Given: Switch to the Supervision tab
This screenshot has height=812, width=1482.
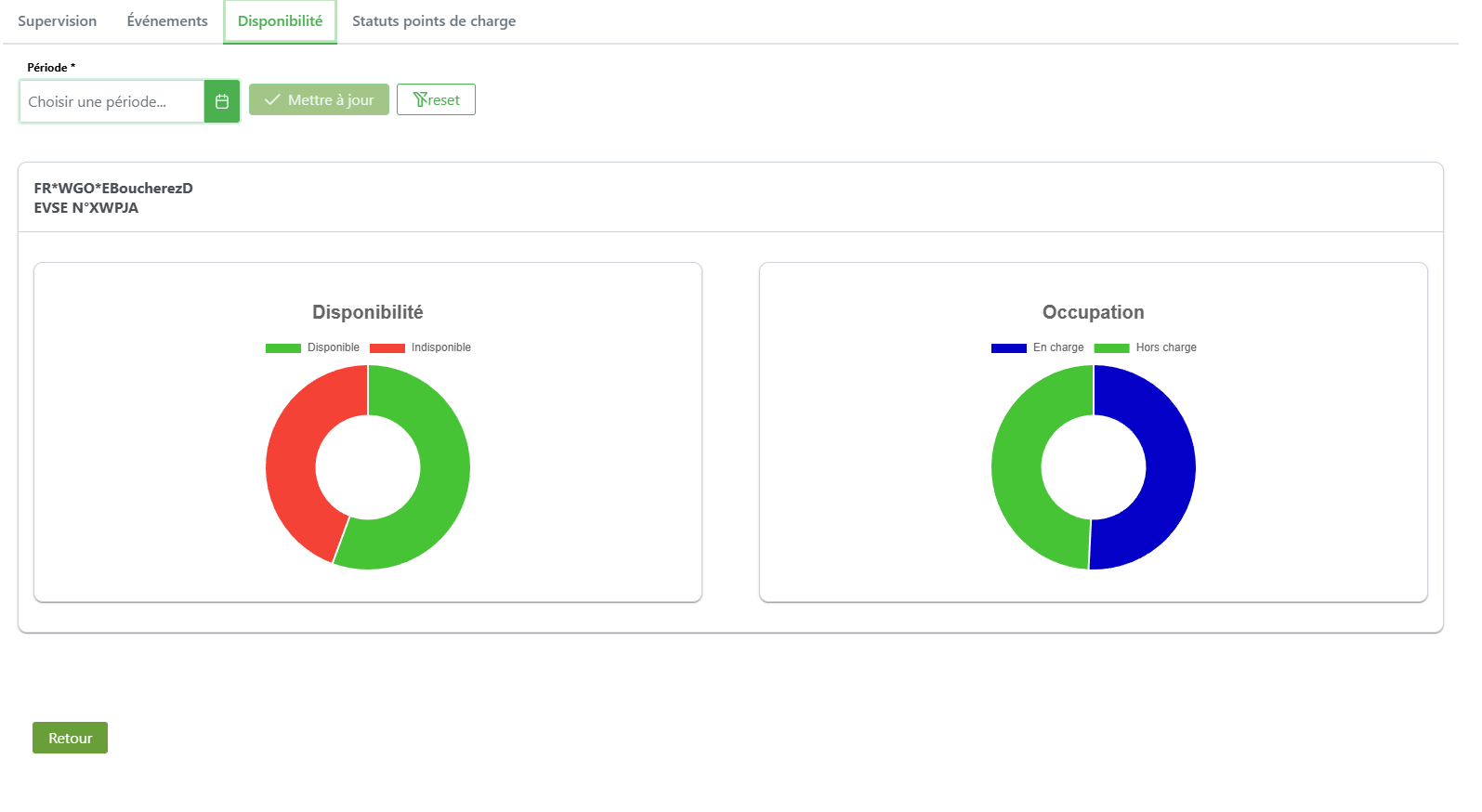Looking at the screenshot, I should [57, 21].
